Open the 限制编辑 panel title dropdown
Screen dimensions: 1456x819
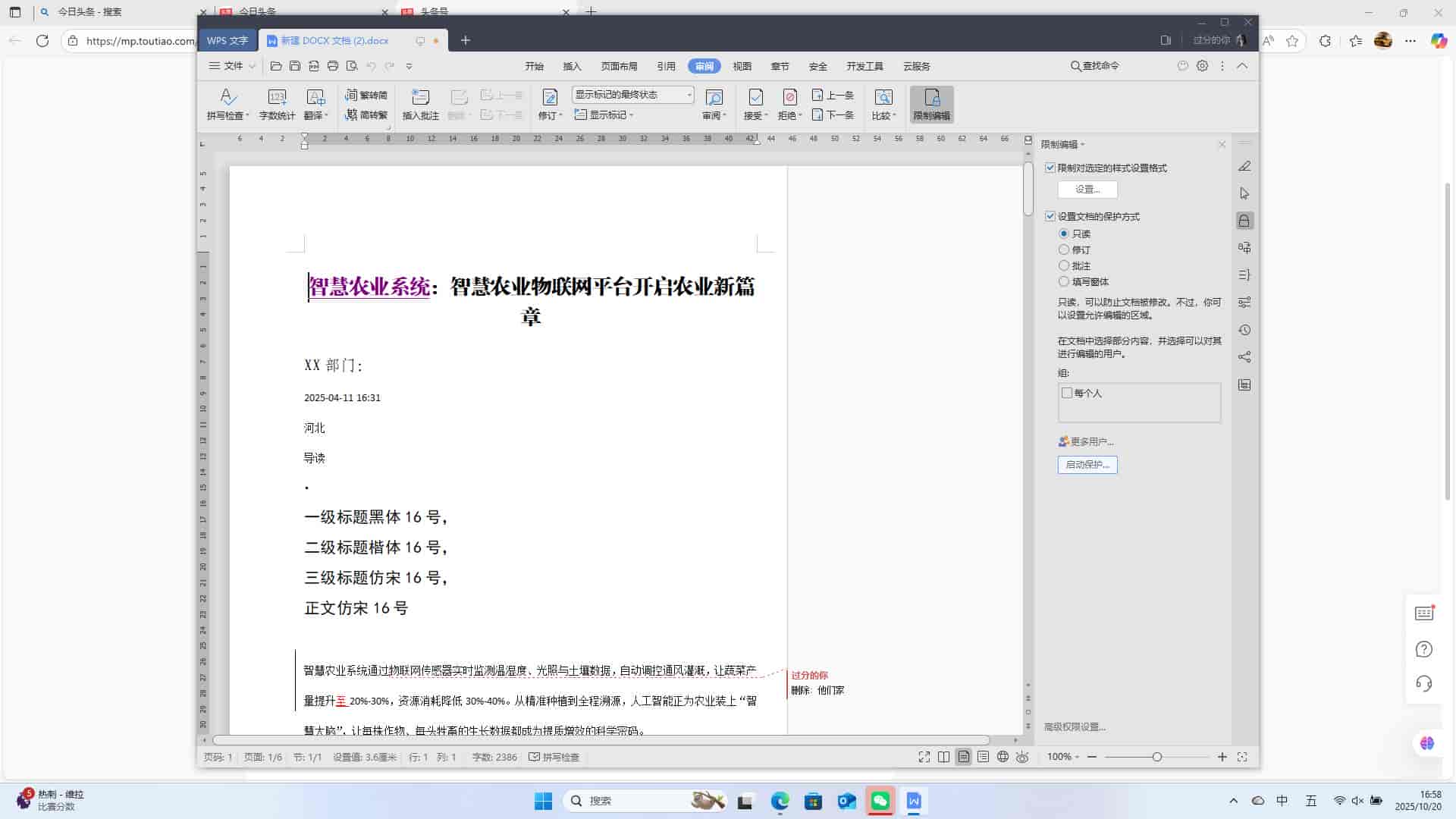[x=1062, y=144]
